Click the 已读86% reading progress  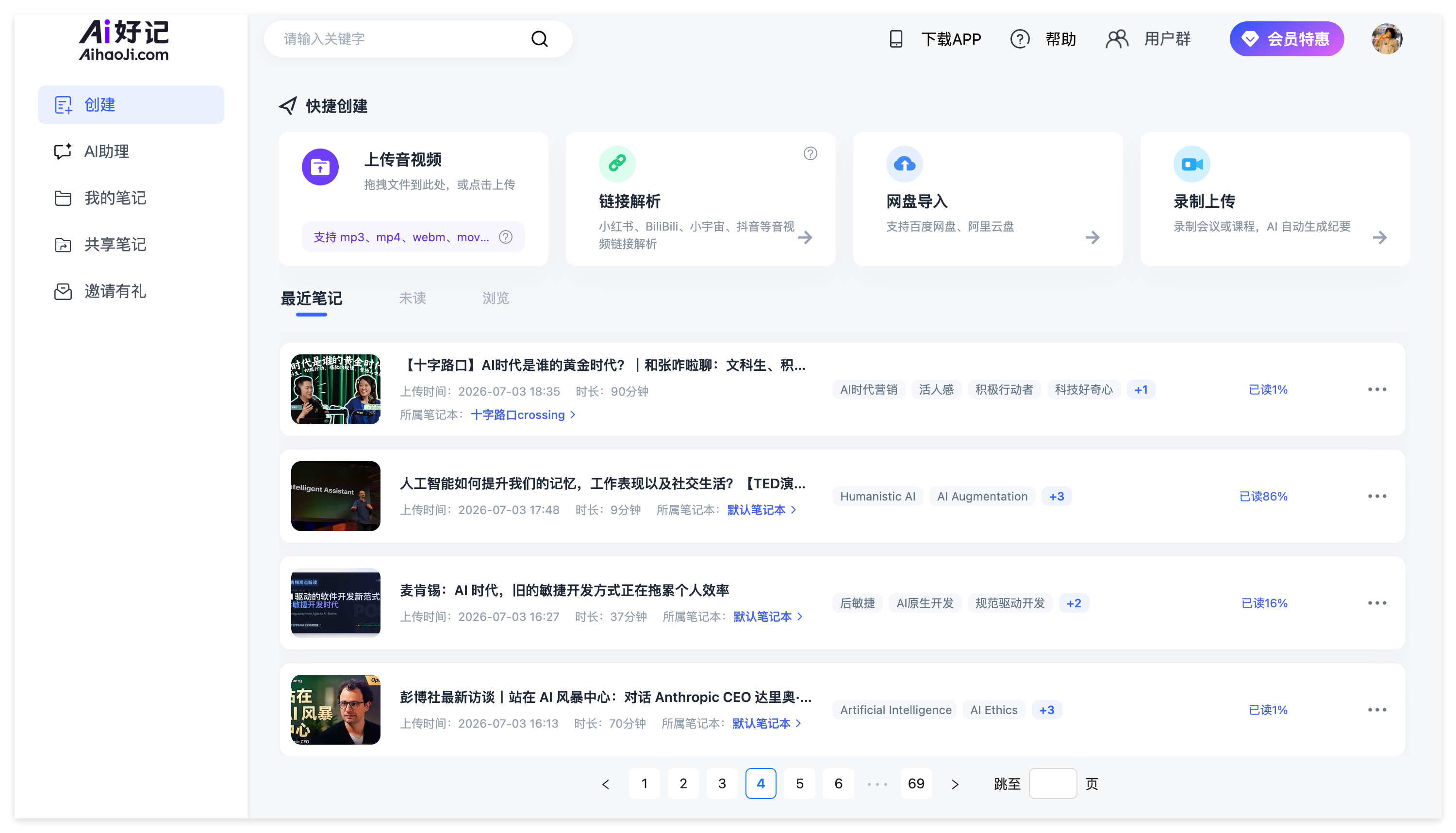1263,497
